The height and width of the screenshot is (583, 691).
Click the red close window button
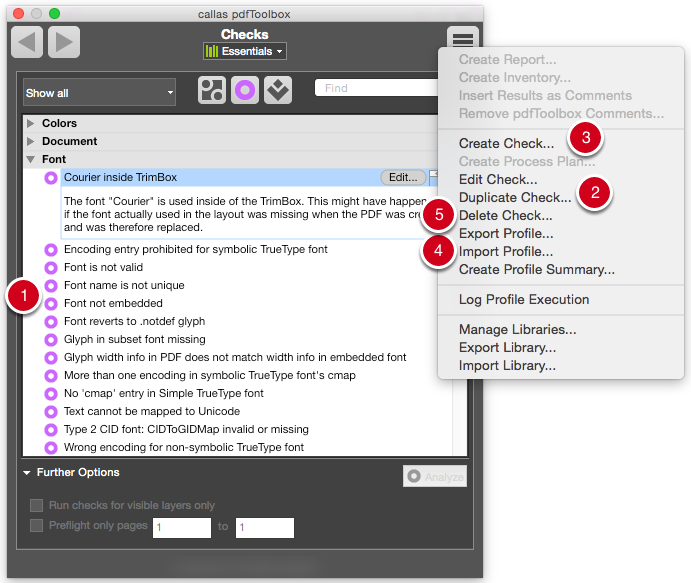tap(19, 14)
